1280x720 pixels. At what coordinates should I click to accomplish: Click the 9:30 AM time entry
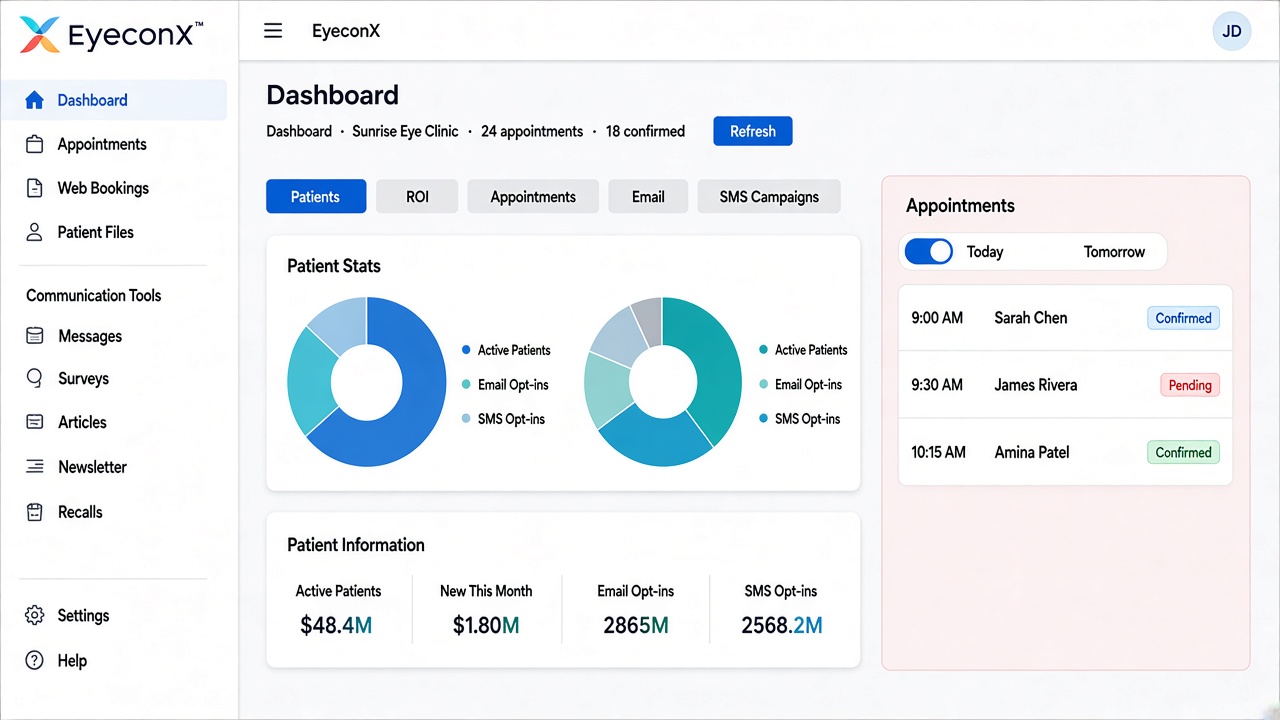tap(937, 385)
